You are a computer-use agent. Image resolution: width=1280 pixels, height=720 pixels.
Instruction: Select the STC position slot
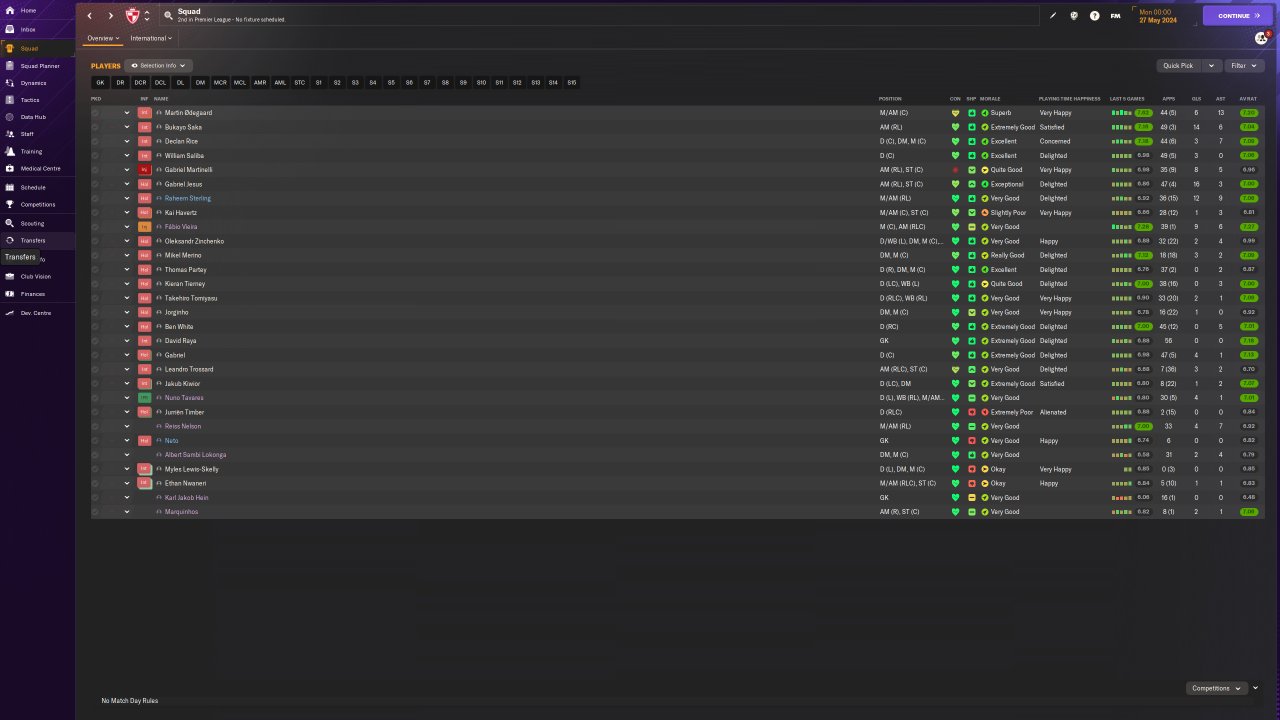click(x=300, y=83)
